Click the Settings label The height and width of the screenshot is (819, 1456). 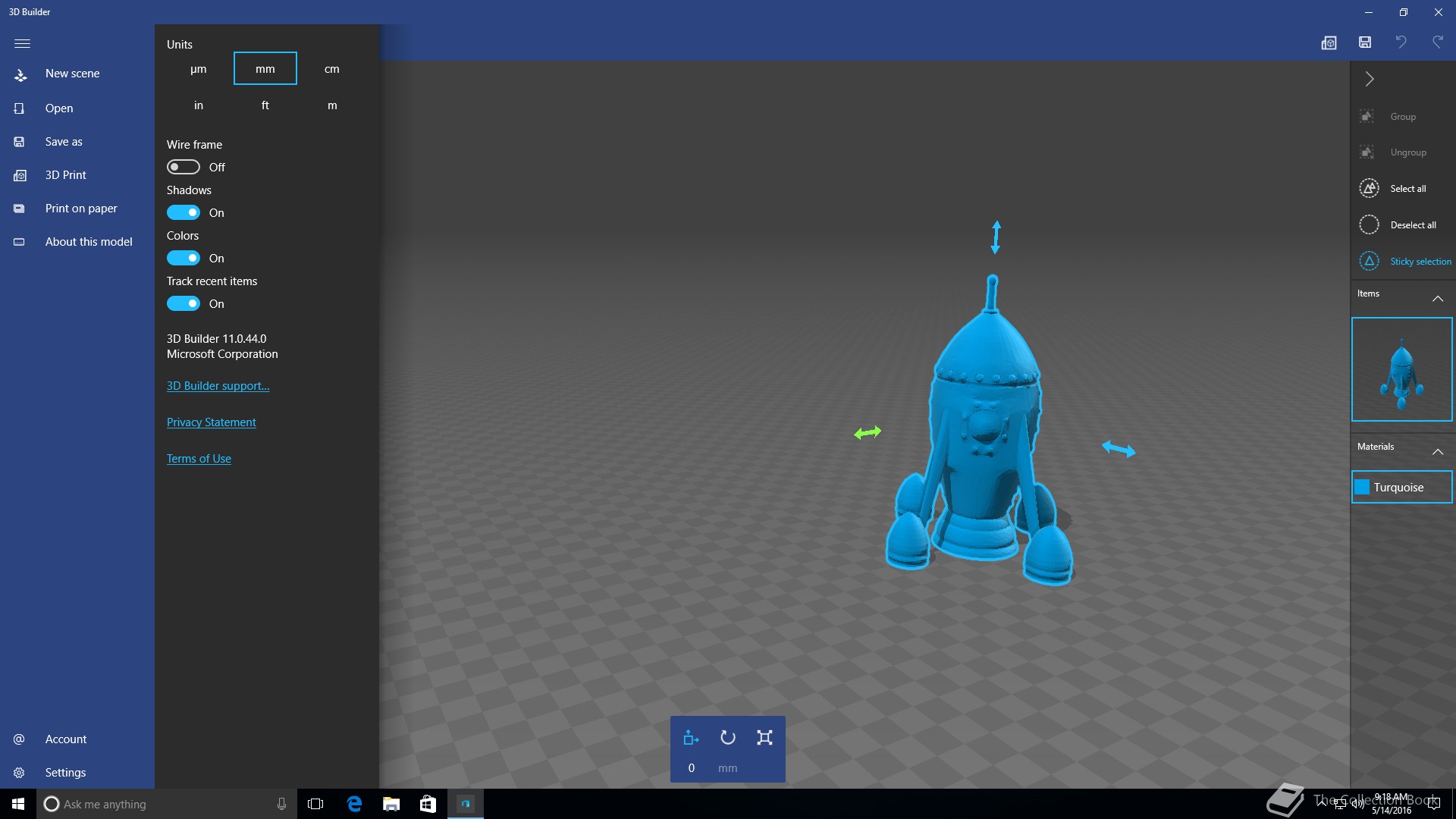(x=65, y=773)
